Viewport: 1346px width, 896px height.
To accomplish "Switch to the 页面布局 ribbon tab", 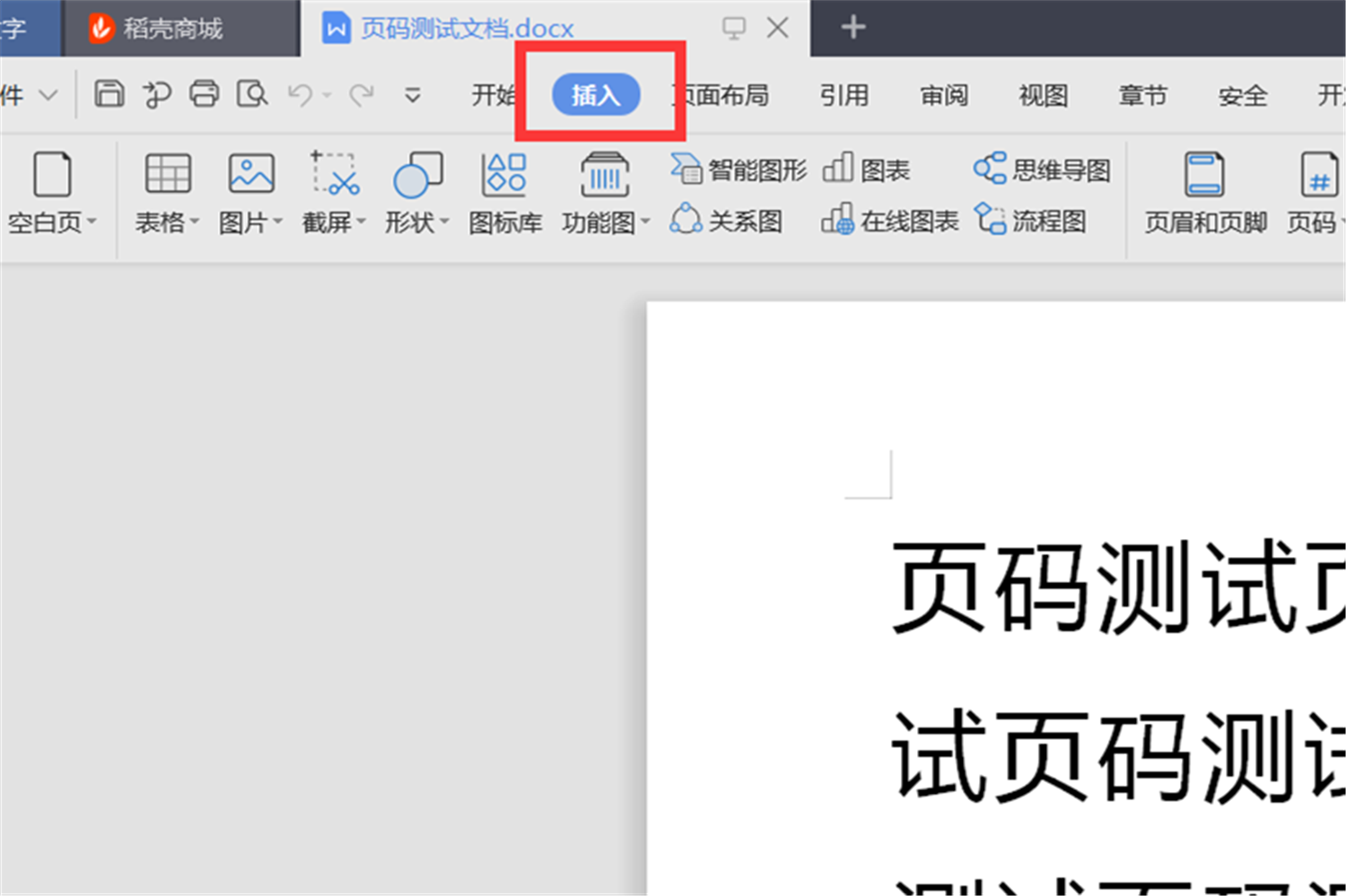I will [x=722, y=95].
